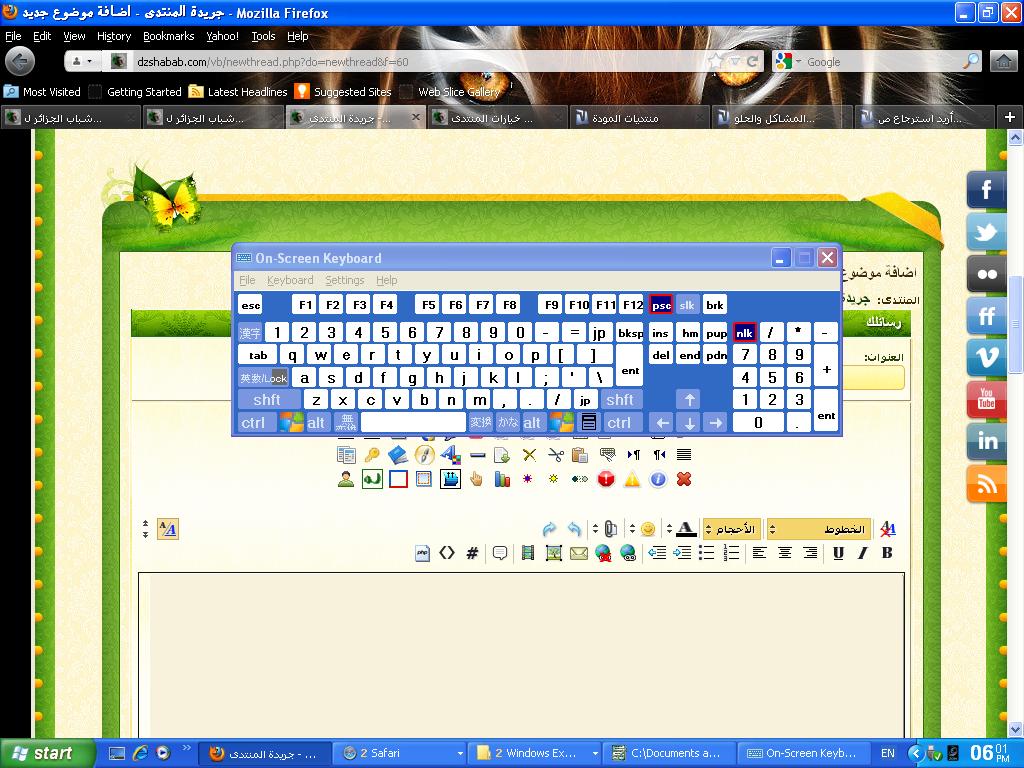Toggle the slk Scroll Lock key
Viewport: 1024px width, 768px height.
[687, 305]
